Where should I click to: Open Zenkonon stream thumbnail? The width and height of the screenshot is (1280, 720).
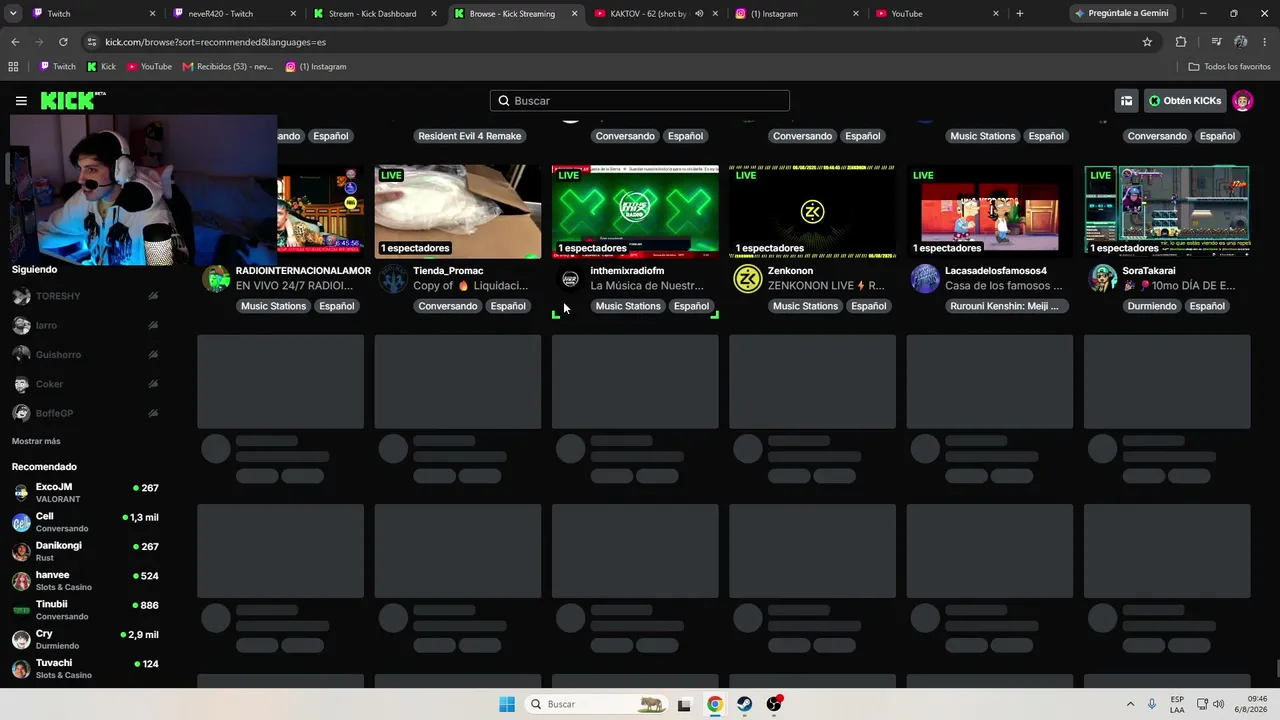click(812, 211)
